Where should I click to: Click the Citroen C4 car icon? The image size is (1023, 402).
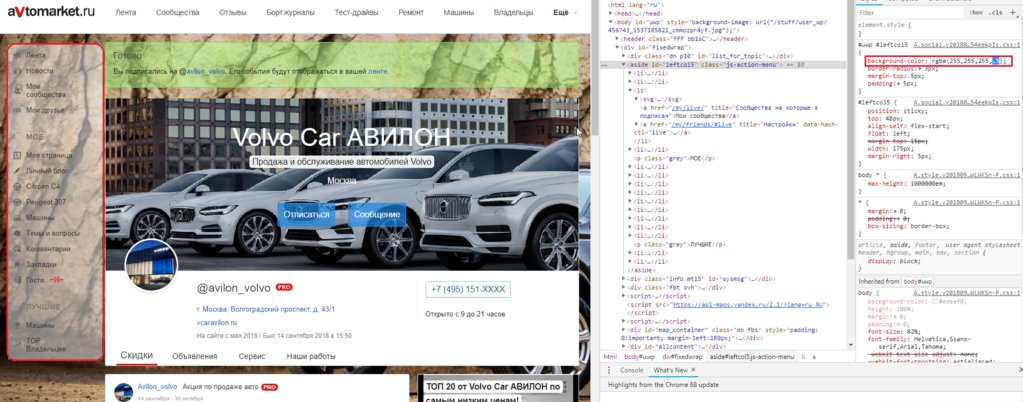tap(16, 187)
